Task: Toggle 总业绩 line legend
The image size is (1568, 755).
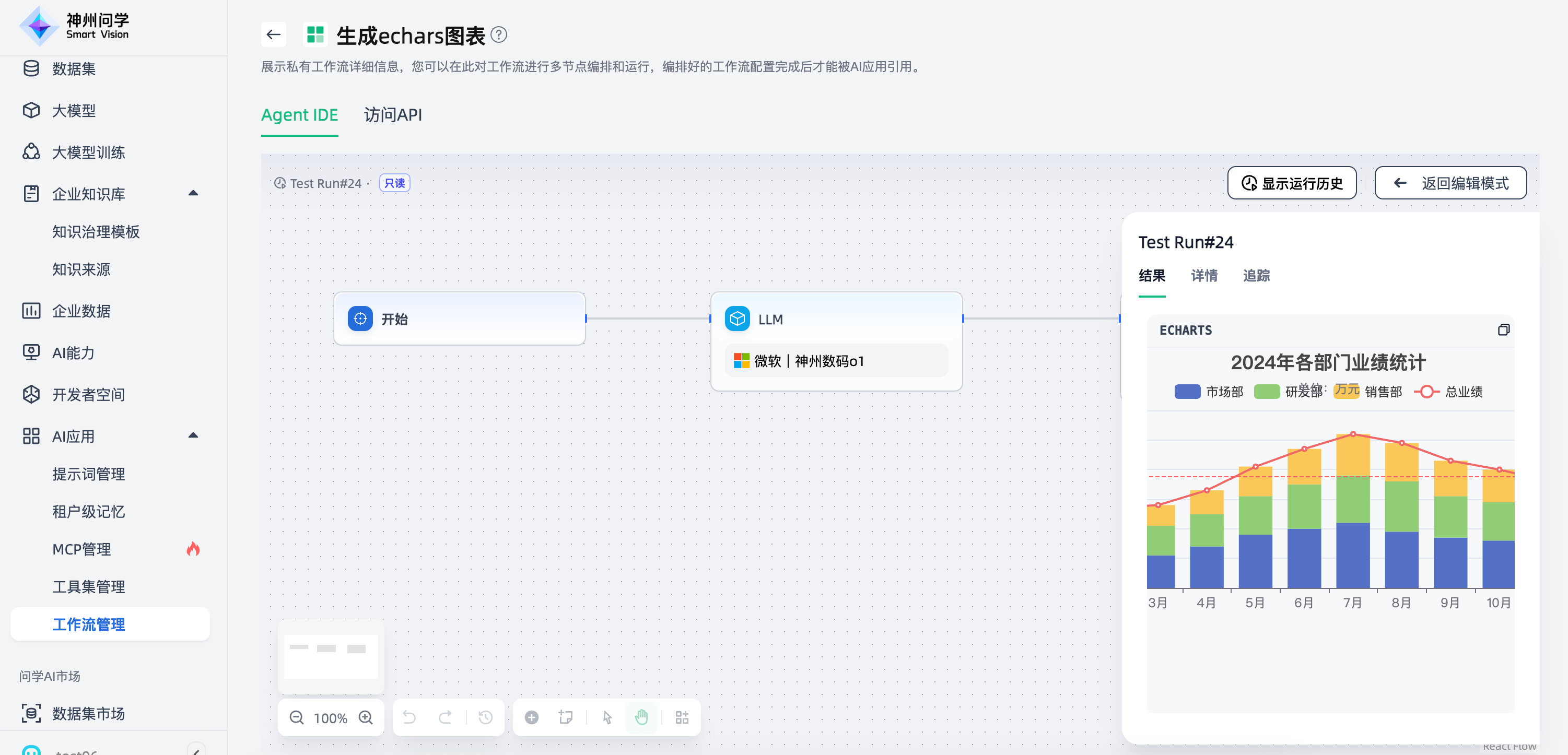Action: pyautogui.click(x=1448, y=392)
